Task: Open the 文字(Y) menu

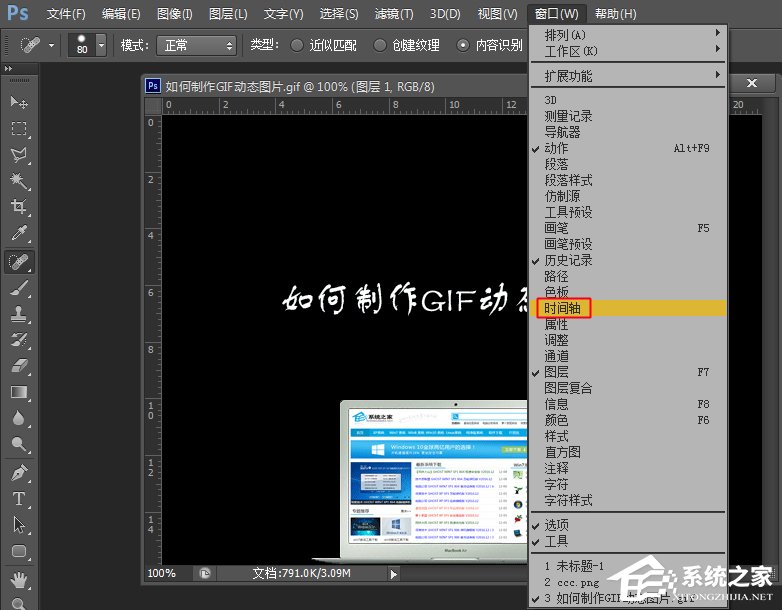Action: pyautogui.click(x=283, y=13)
